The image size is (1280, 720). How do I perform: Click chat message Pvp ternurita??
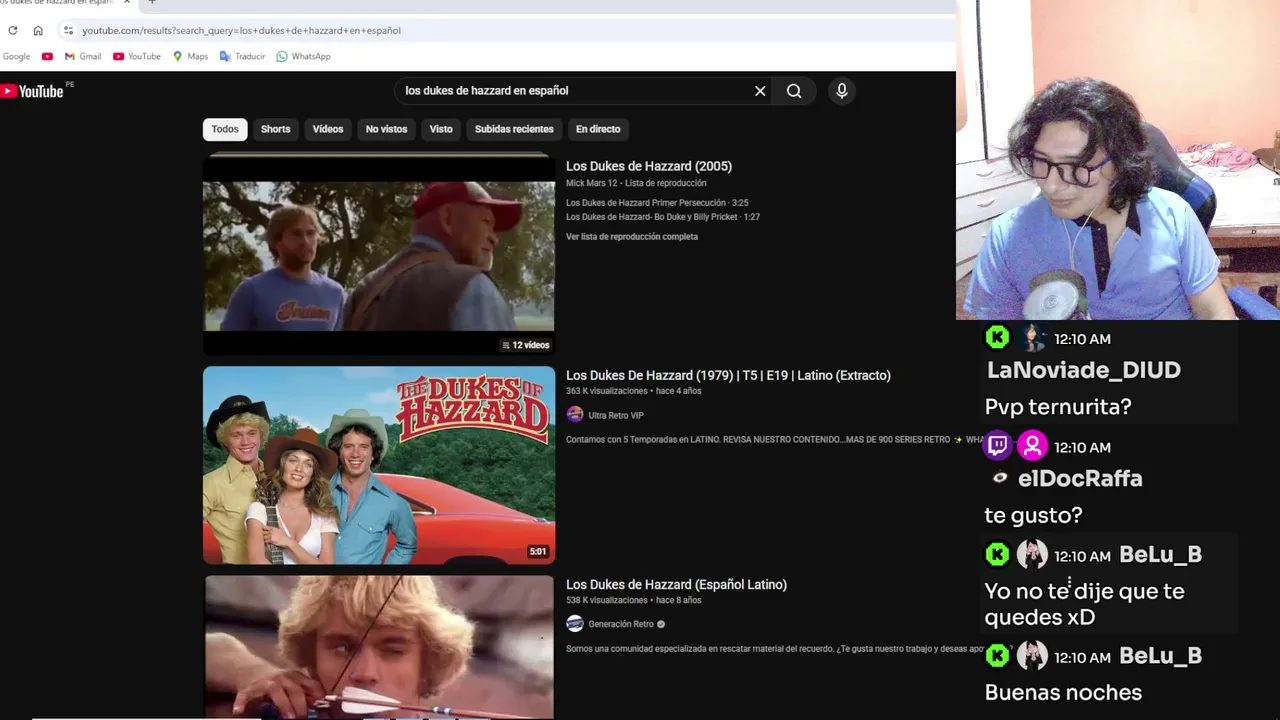coord(1058,407)
